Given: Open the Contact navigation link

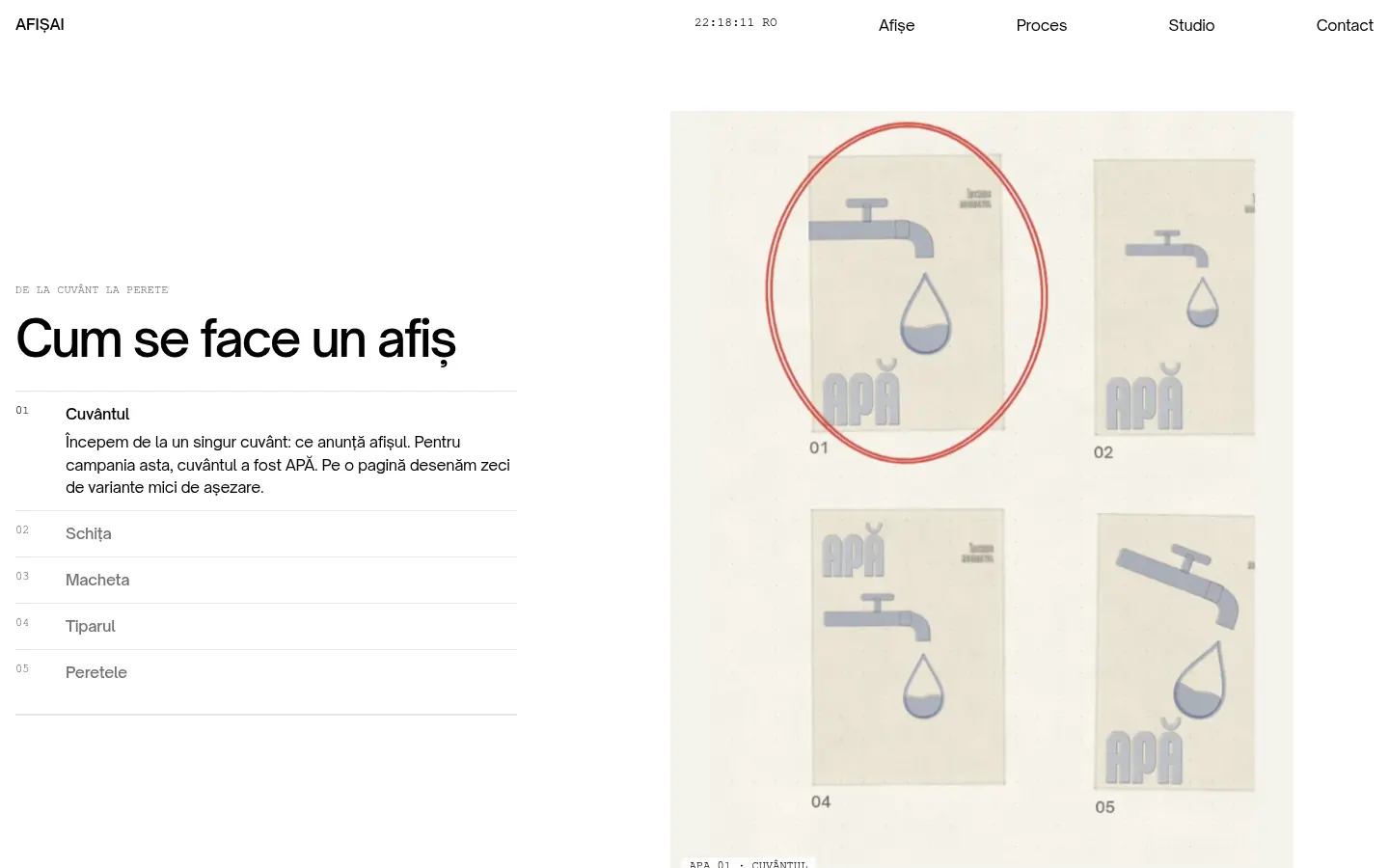Looking at the screenshot, I should coord(1345,25).
